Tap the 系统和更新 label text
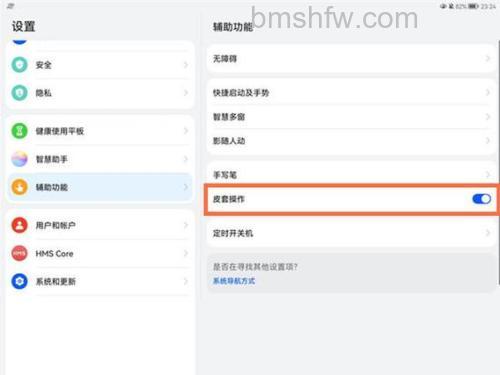The image size is (500, 375). tap(56, 282)
